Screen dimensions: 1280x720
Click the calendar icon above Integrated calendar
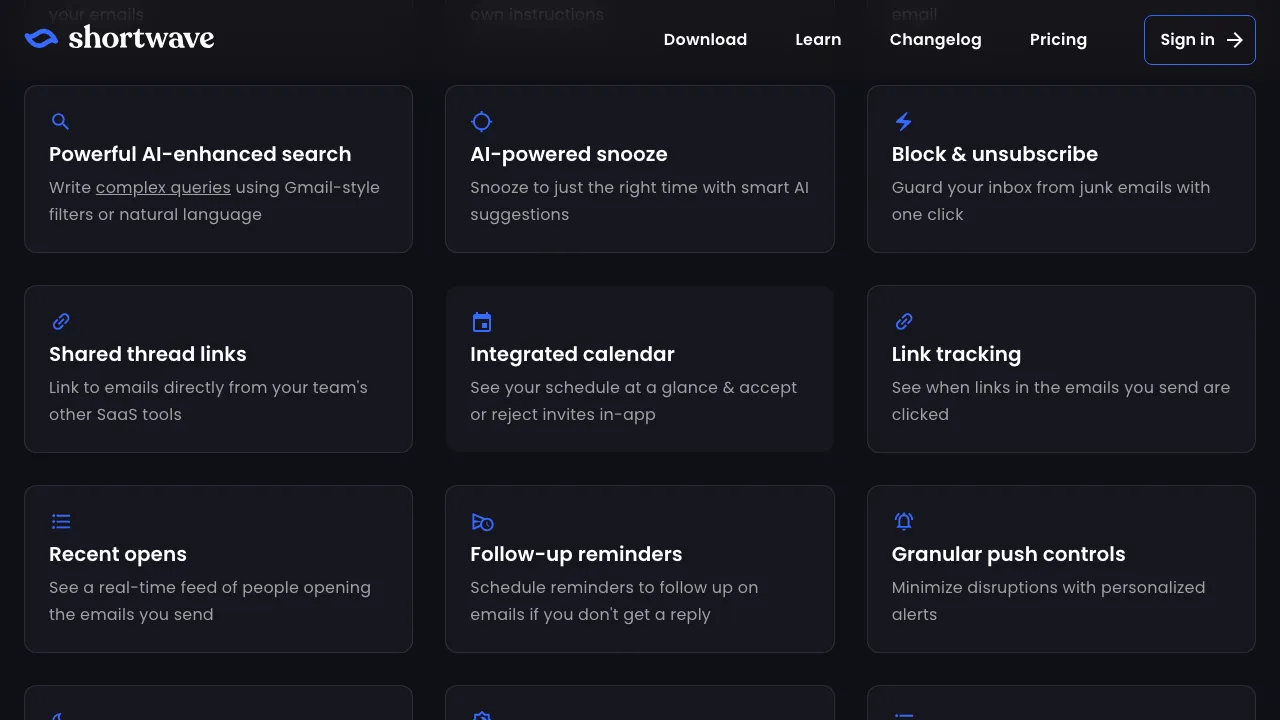[482, 322]
